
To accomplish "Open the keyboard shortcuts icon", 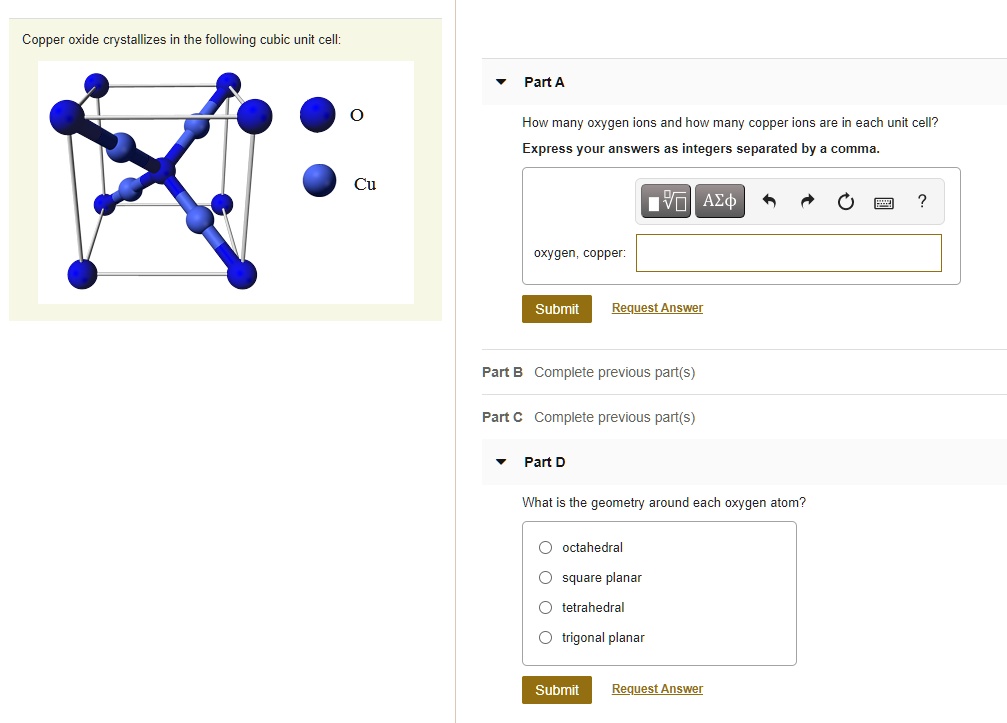I will point(883,202).
